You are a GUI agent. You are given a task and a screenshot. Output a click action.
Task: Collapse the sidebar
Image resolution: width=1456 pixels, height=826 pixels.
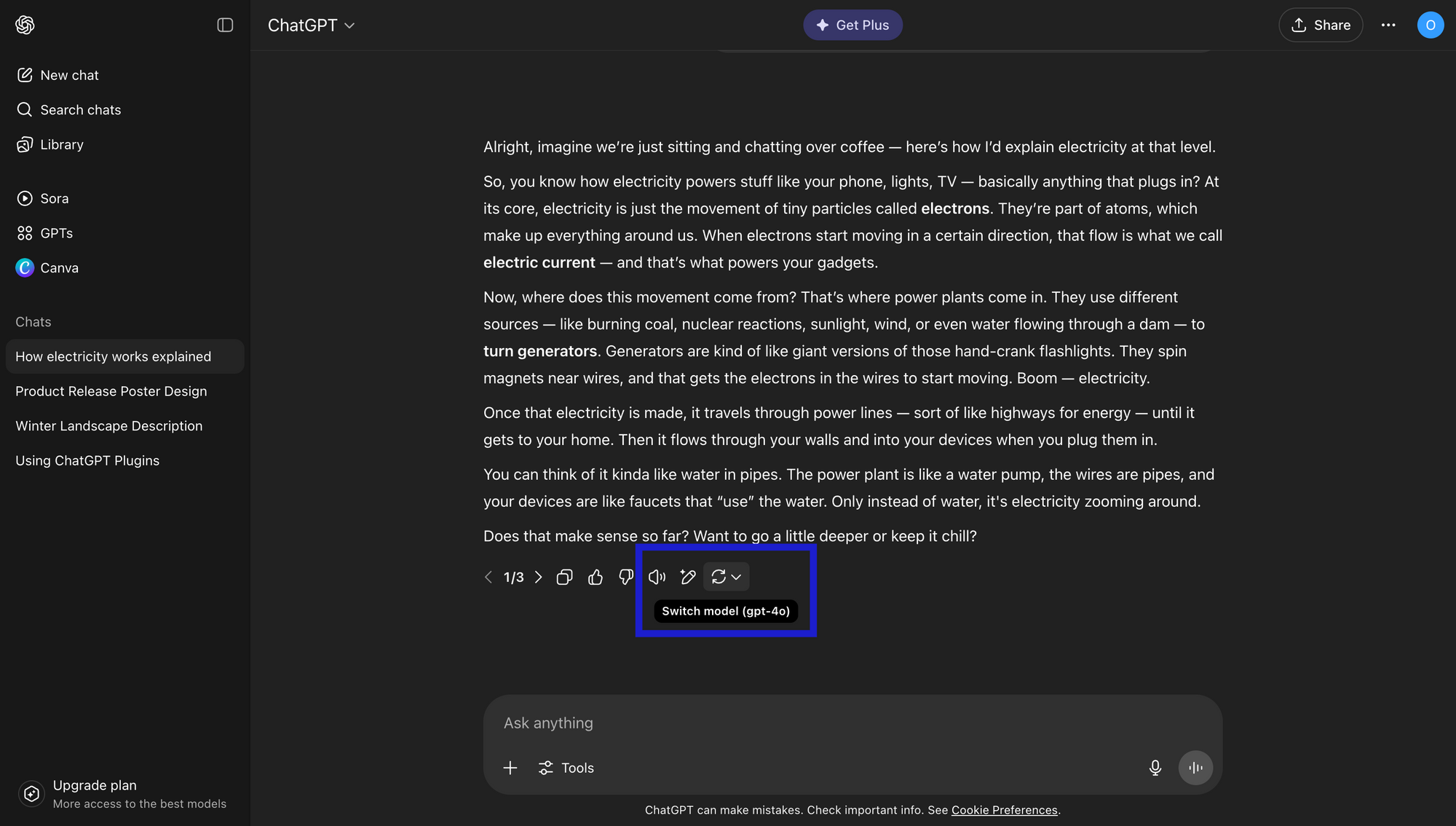pos(224,25)
